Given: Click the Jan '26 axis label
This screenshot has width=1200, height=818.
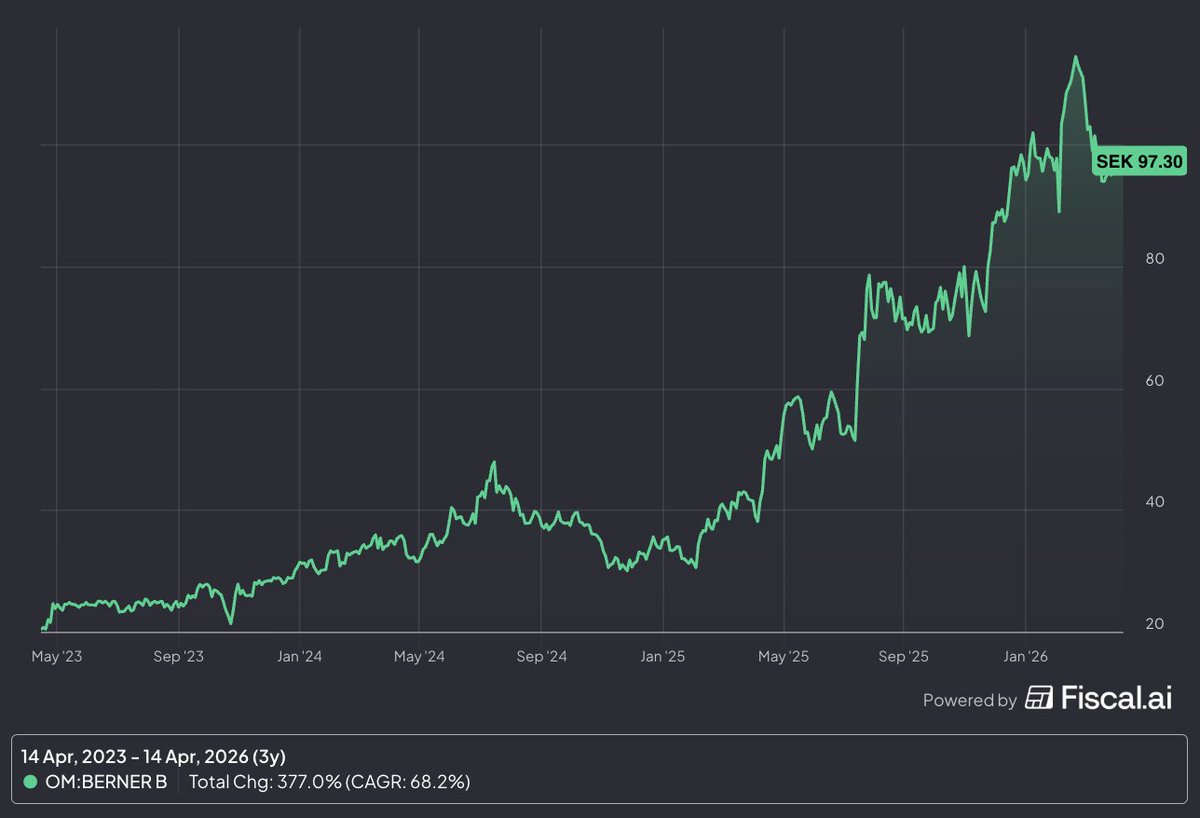Looking at the screenshot, I should (1026, 657).
